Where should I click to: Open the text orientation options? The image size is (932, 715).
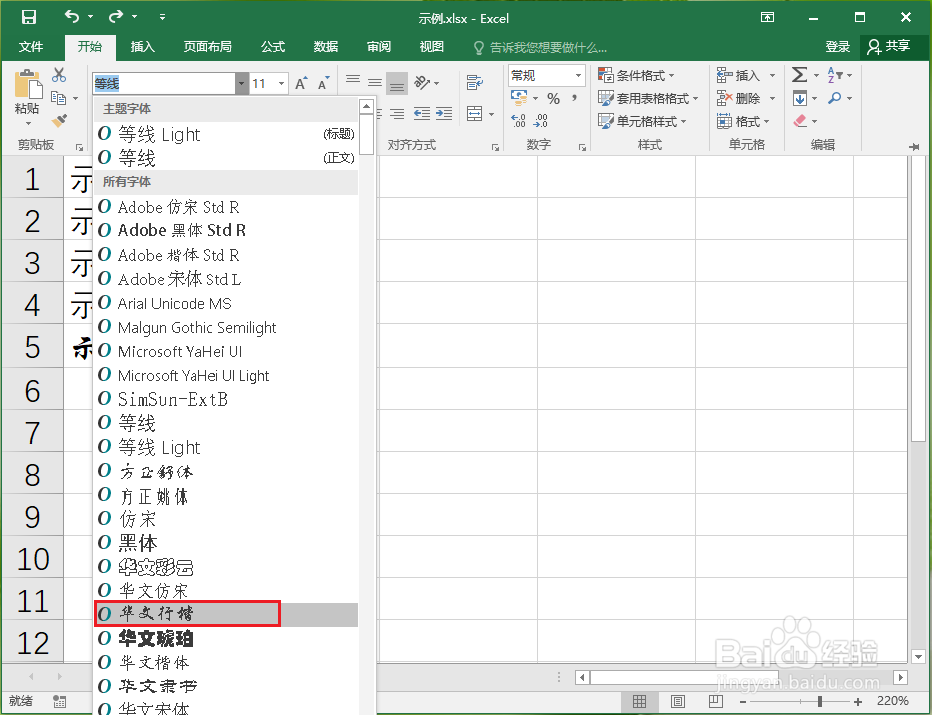point(426,83)
